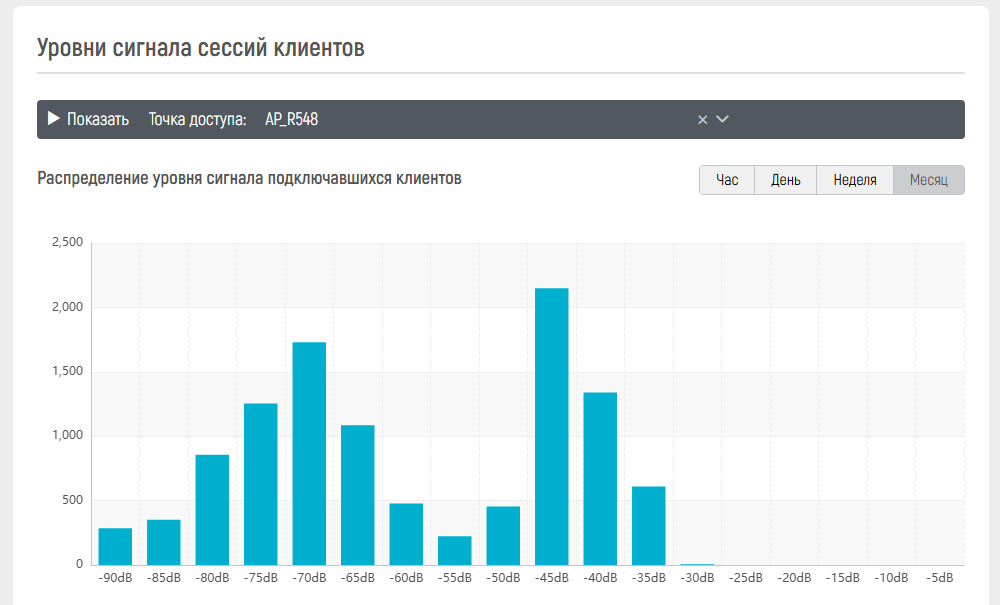Switch to the День time range
Image resolution: width=1000 pixels, height=605 pixels.
(x=786, y=180)
